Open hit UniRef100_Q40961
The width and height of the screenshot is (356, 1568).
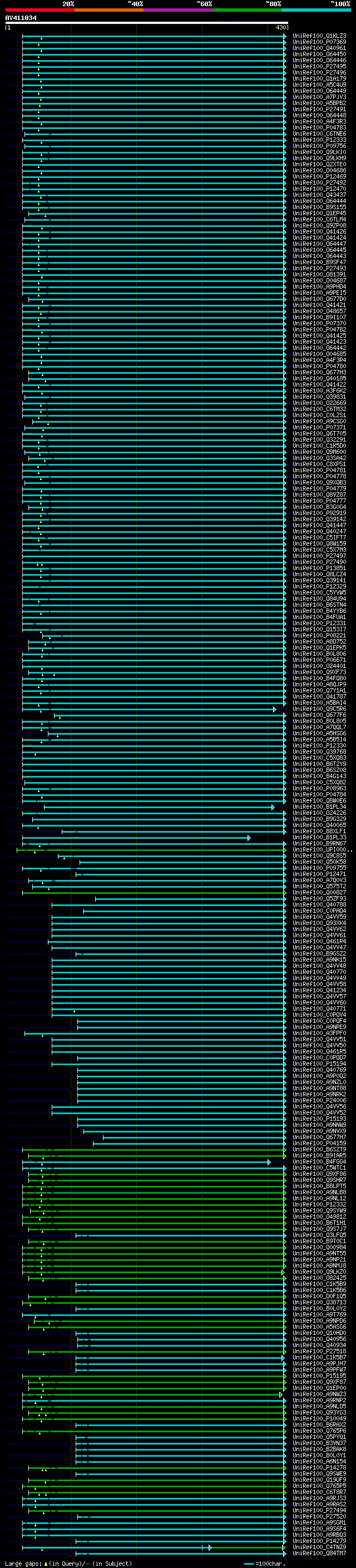(x=319, y=48)
